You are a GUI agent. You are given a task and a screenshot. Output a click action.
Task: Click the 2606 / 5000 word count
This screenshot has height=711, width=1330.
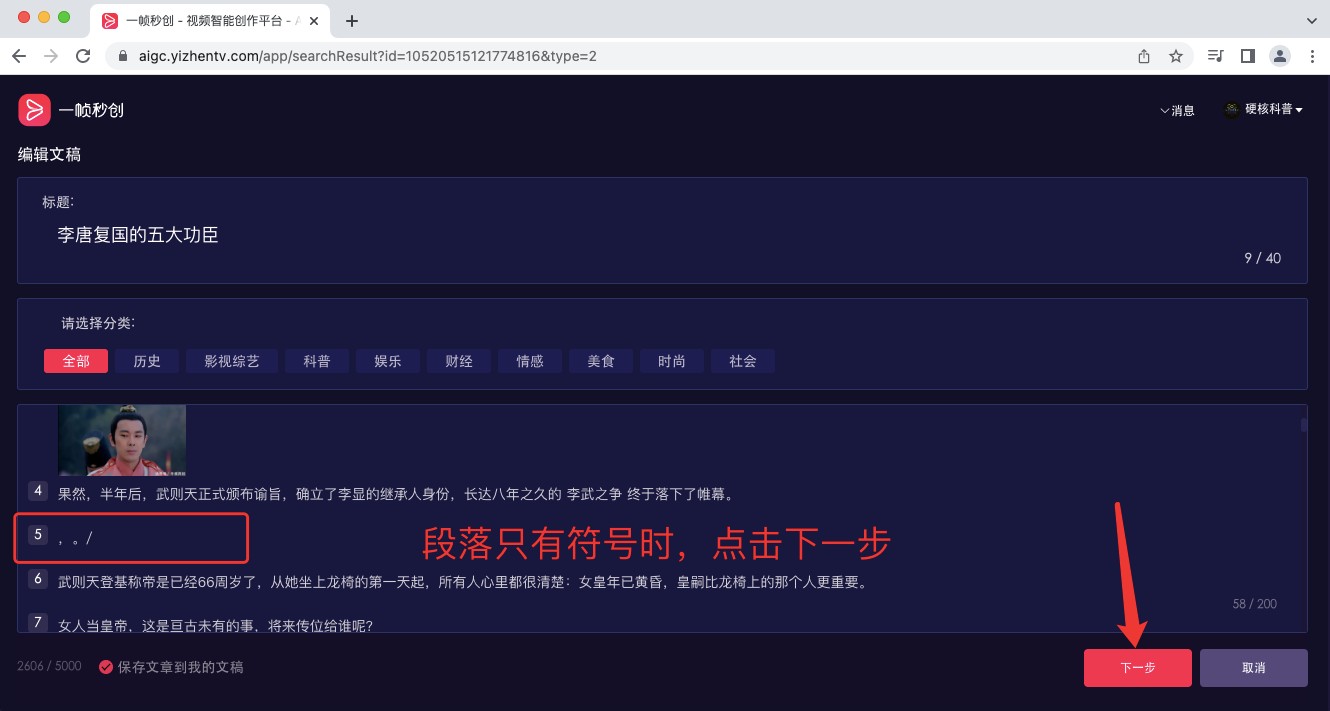49,666
